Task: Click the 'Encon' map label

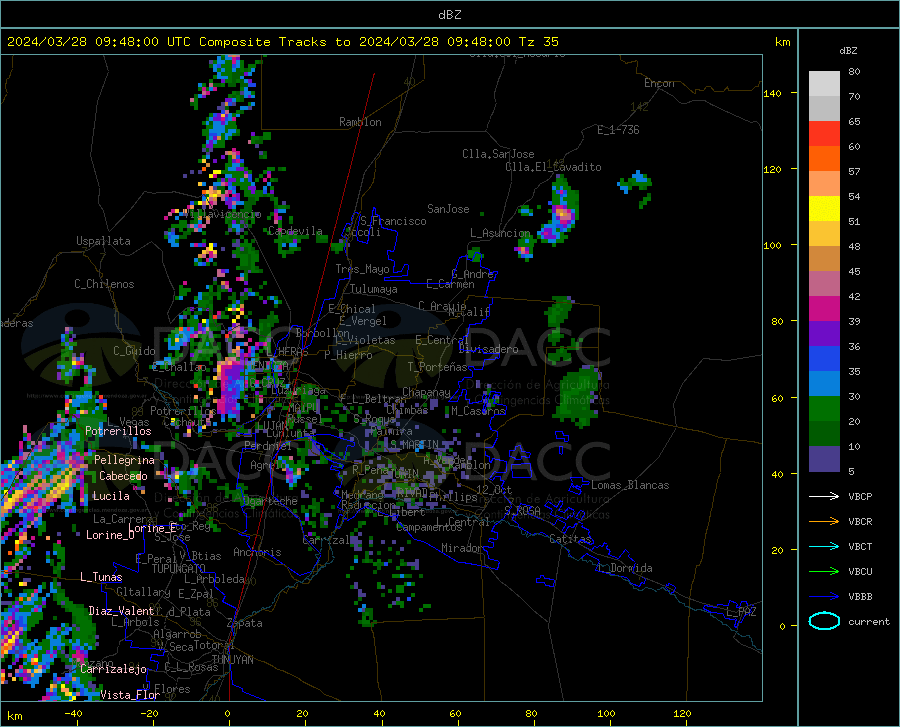Action: click(x=659, y=83)
